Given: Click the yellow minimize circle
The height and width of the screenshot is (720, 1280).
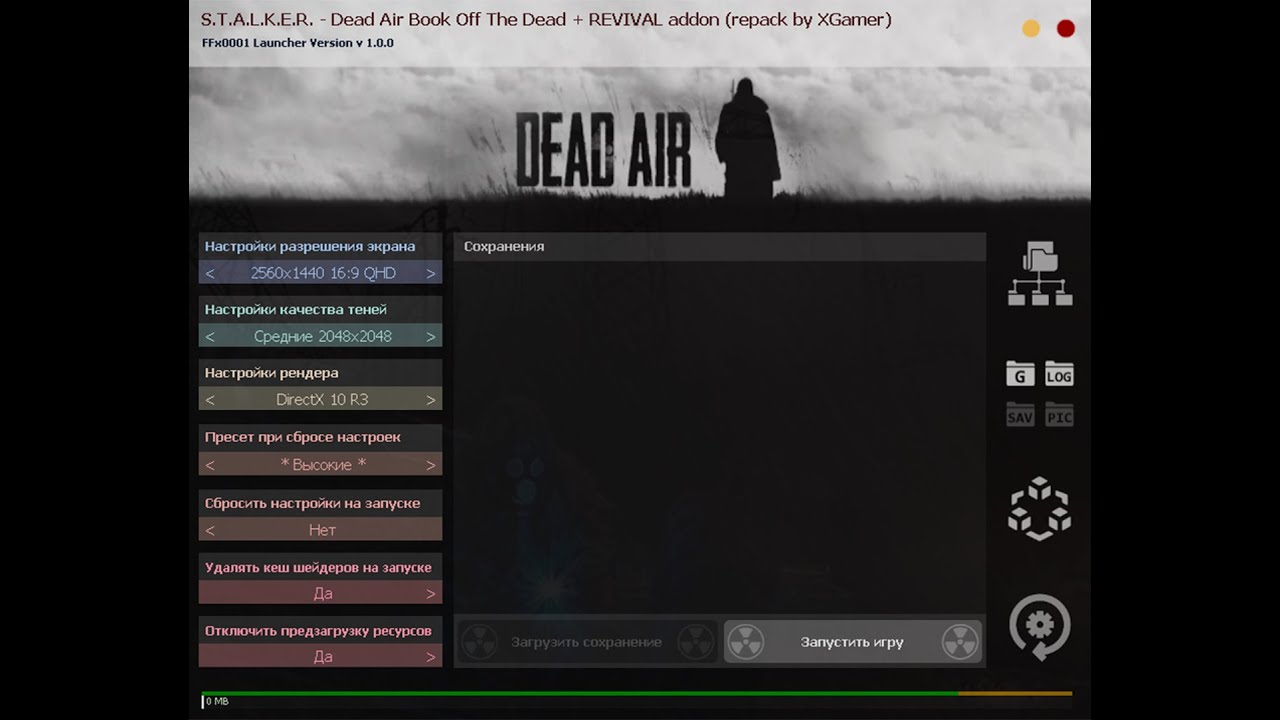Looking at the screenshot, I should click(1031, 29).
